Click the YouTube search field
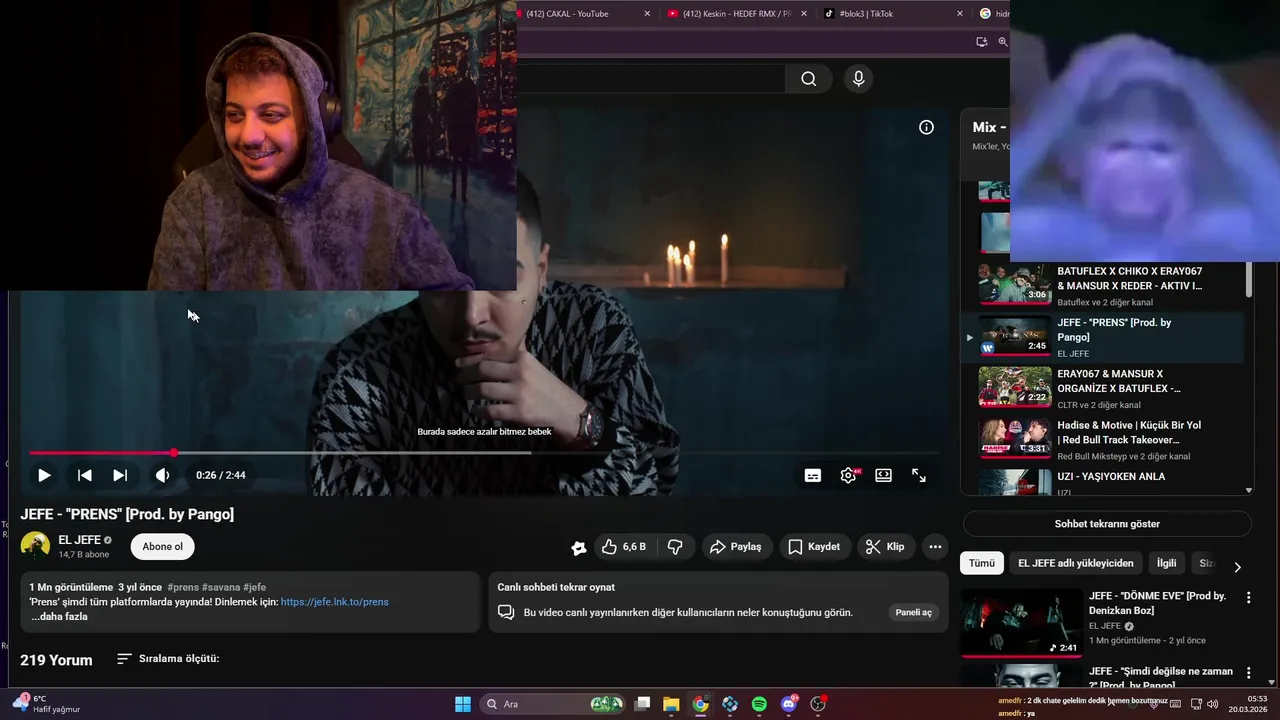 pyautogui.click(x=650, y=79)
